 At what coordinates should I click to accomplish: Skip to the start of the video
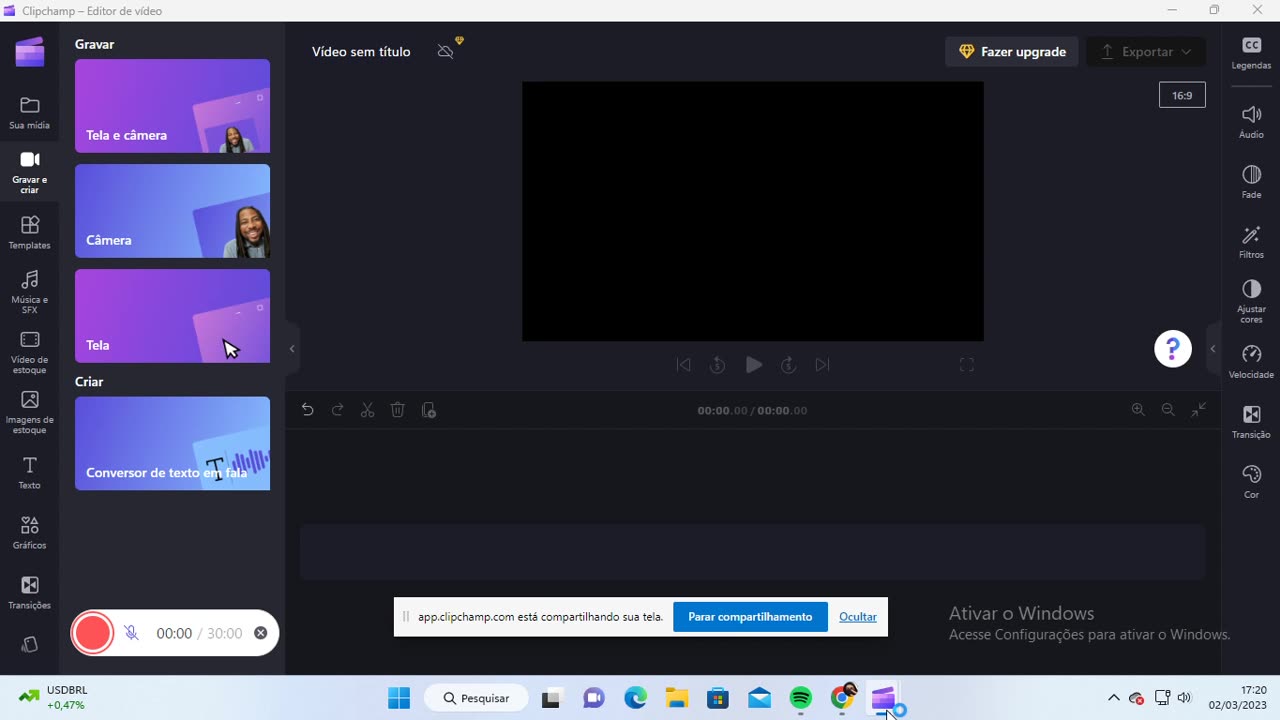(684, 365)
